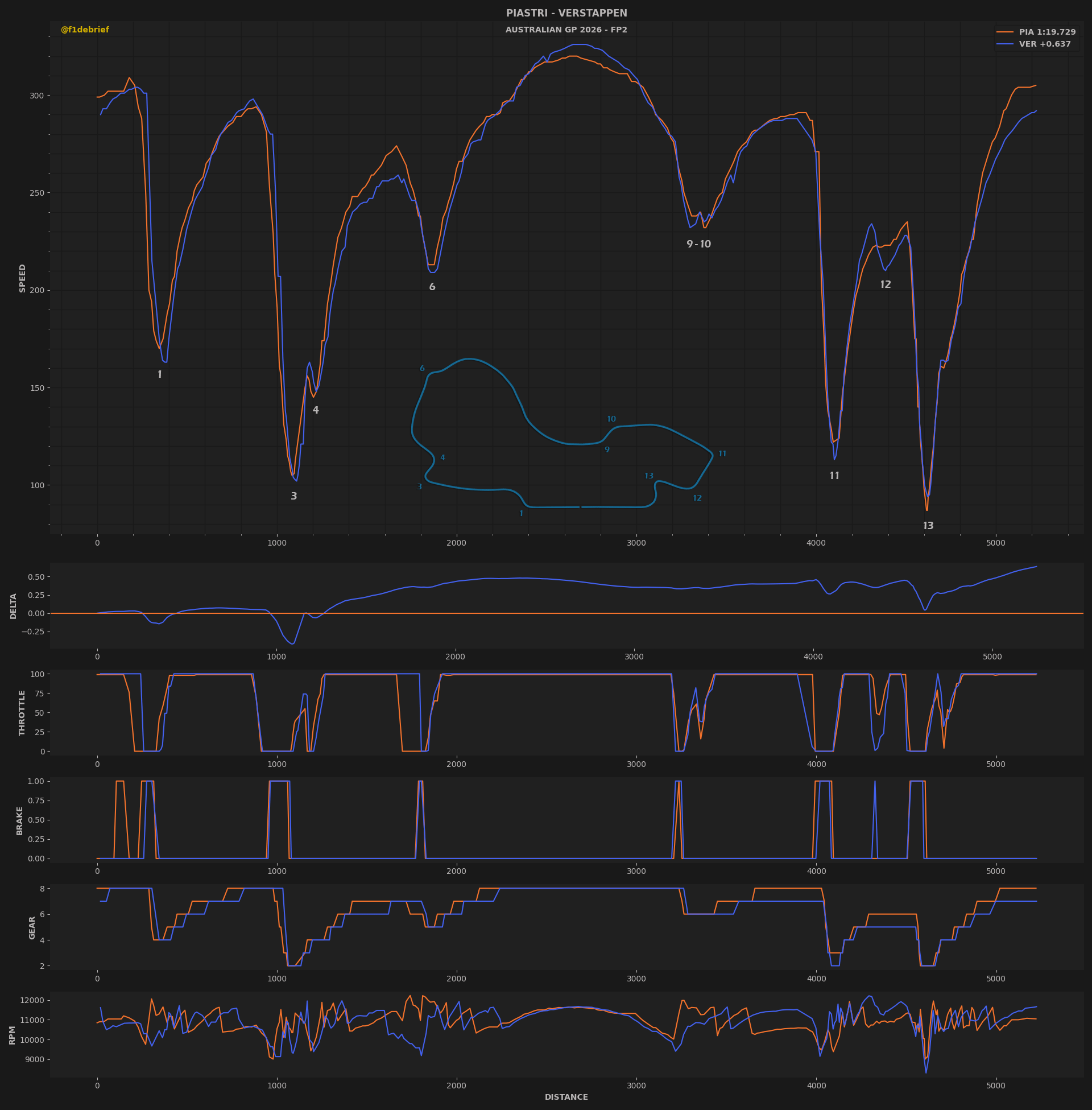
Task: Click the gray corner 12 marker on speed trace
Action: coord(885,284)
